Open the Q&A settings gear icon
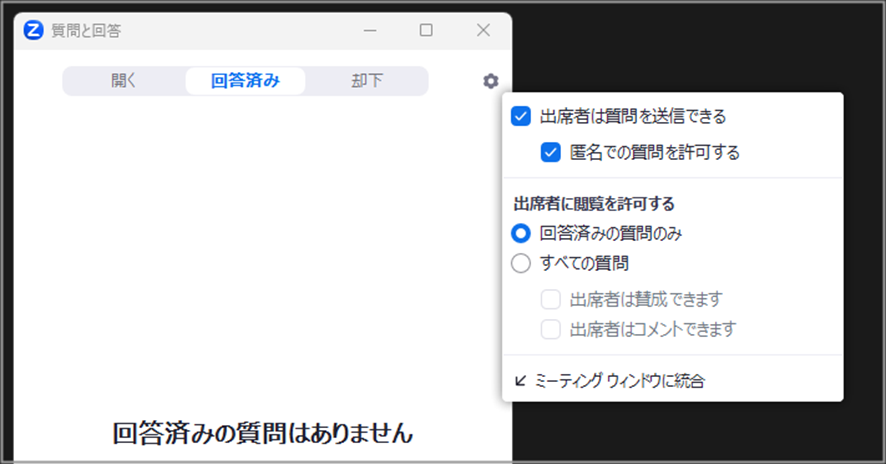Screen dimensions: 886x464 pyautogui.click(x=490, y=81)
